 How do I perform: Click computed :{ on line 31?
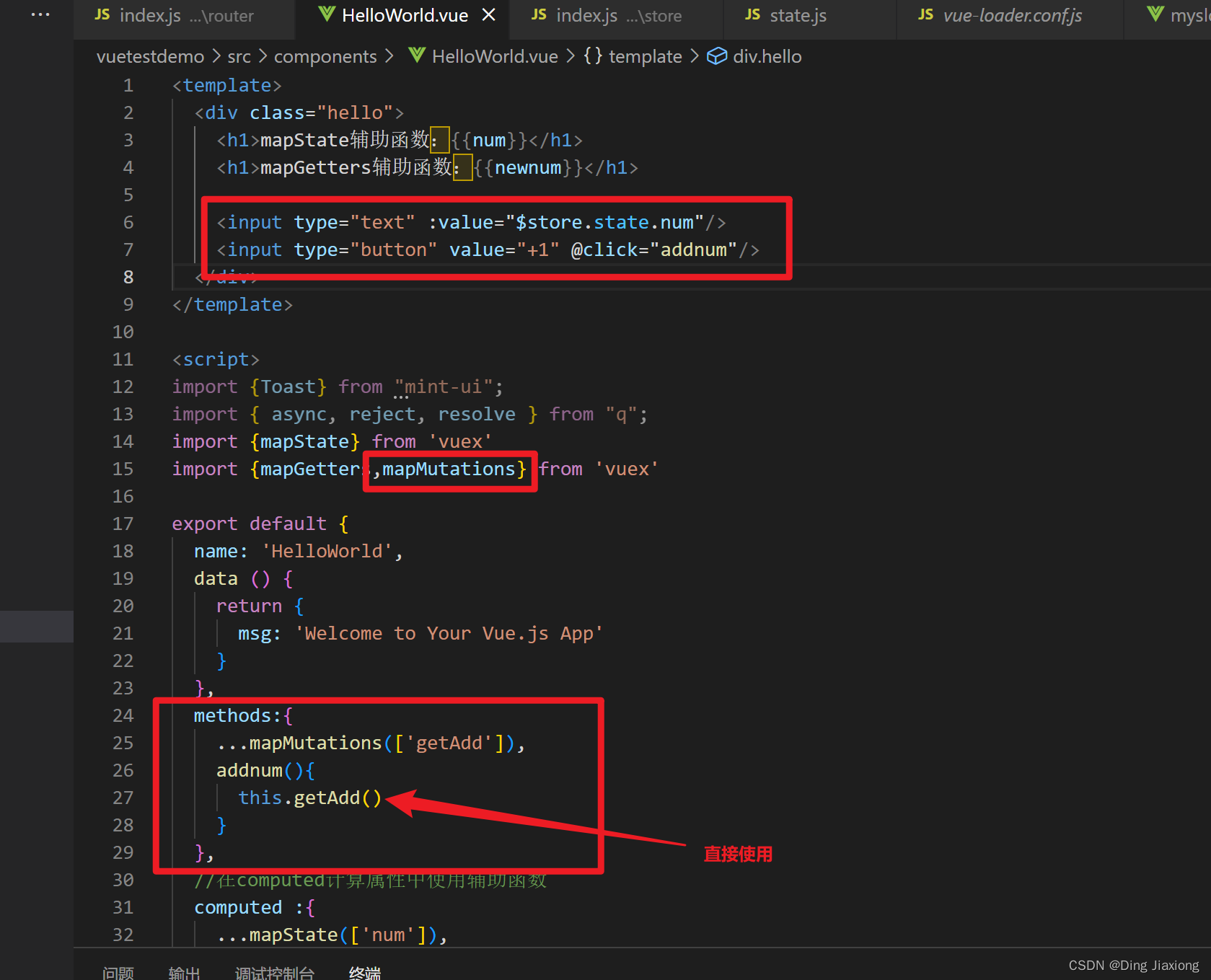pos(255,908)
